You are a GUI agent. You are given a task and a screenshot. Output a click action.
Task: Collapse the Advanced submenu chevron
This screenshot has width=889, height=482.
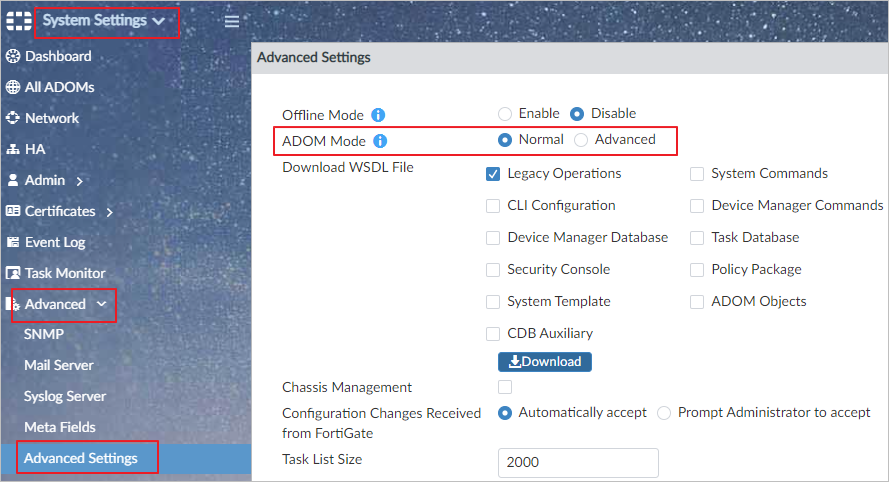tap(101, 304)
